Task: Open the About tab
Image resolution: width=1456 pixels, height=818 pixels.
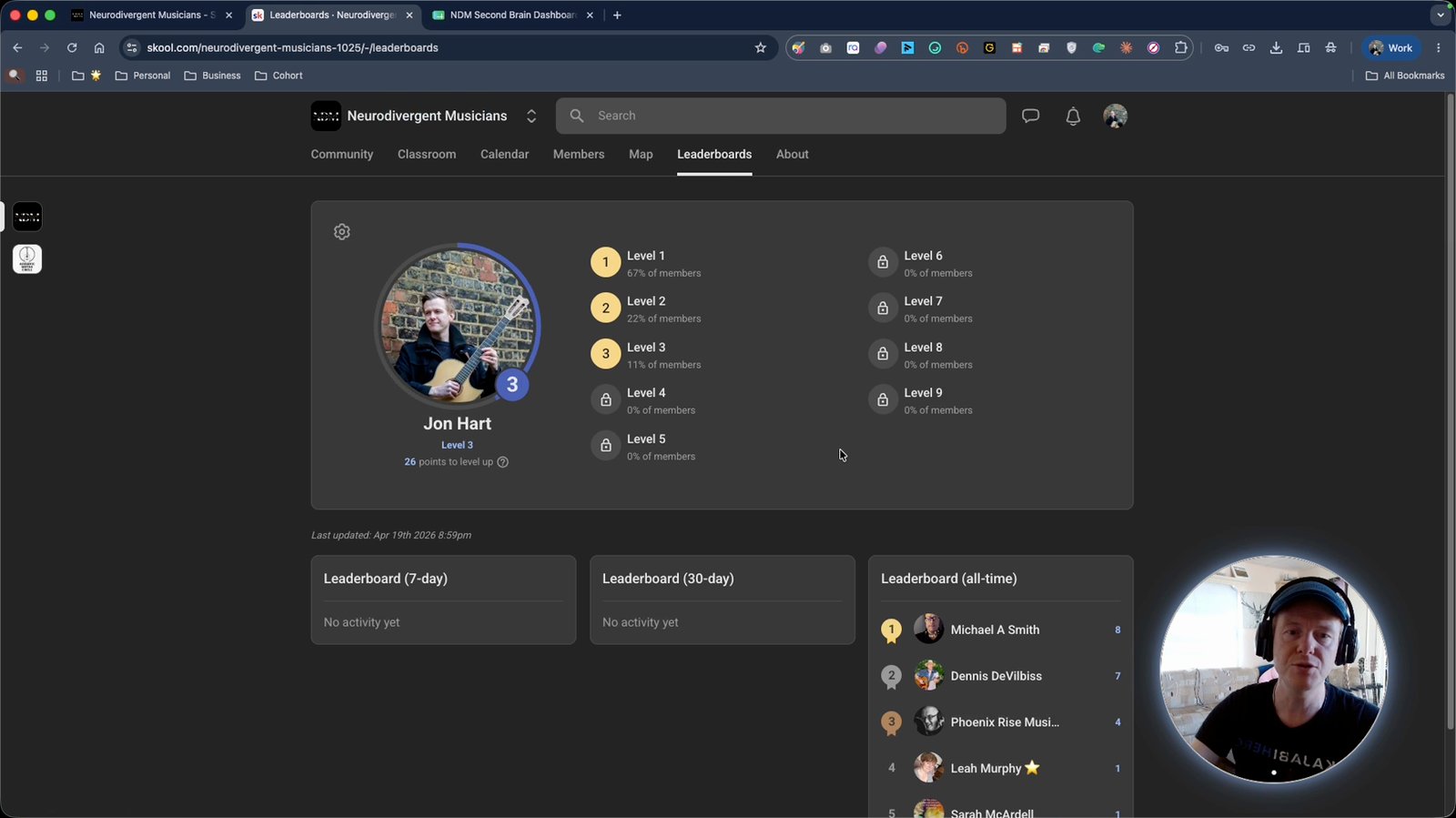Action: click(x=793, y=154)
